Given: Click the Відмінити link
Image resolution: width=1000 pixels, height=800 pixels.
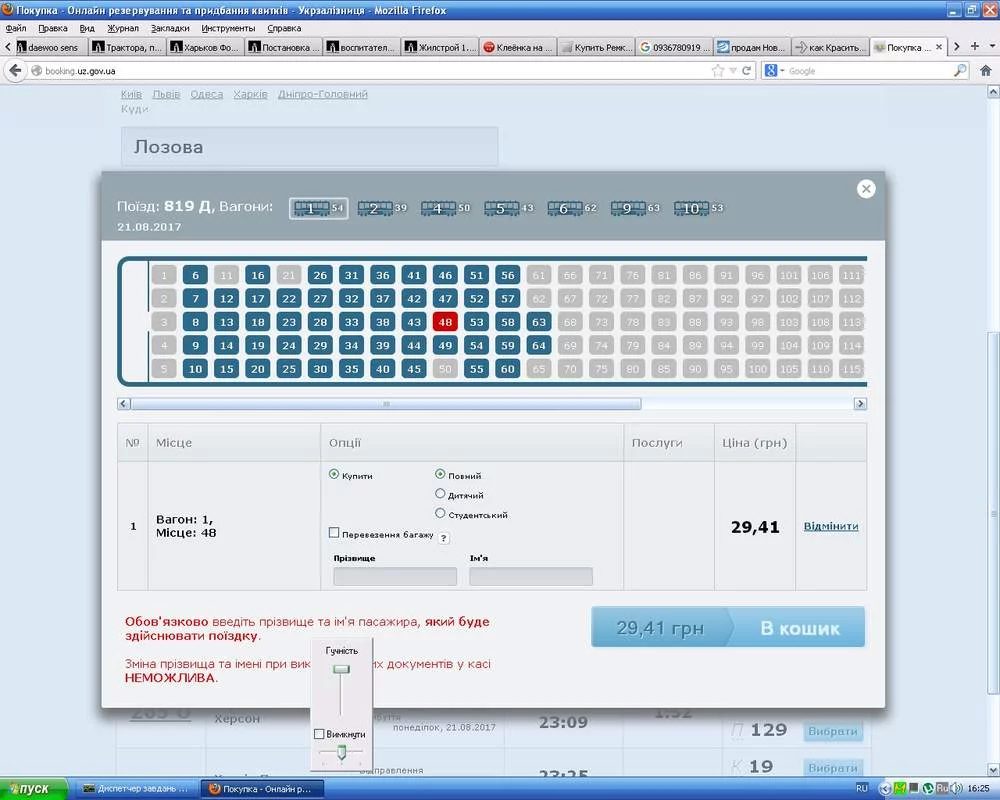Looking at the screenshot, I should click(831, 526).
